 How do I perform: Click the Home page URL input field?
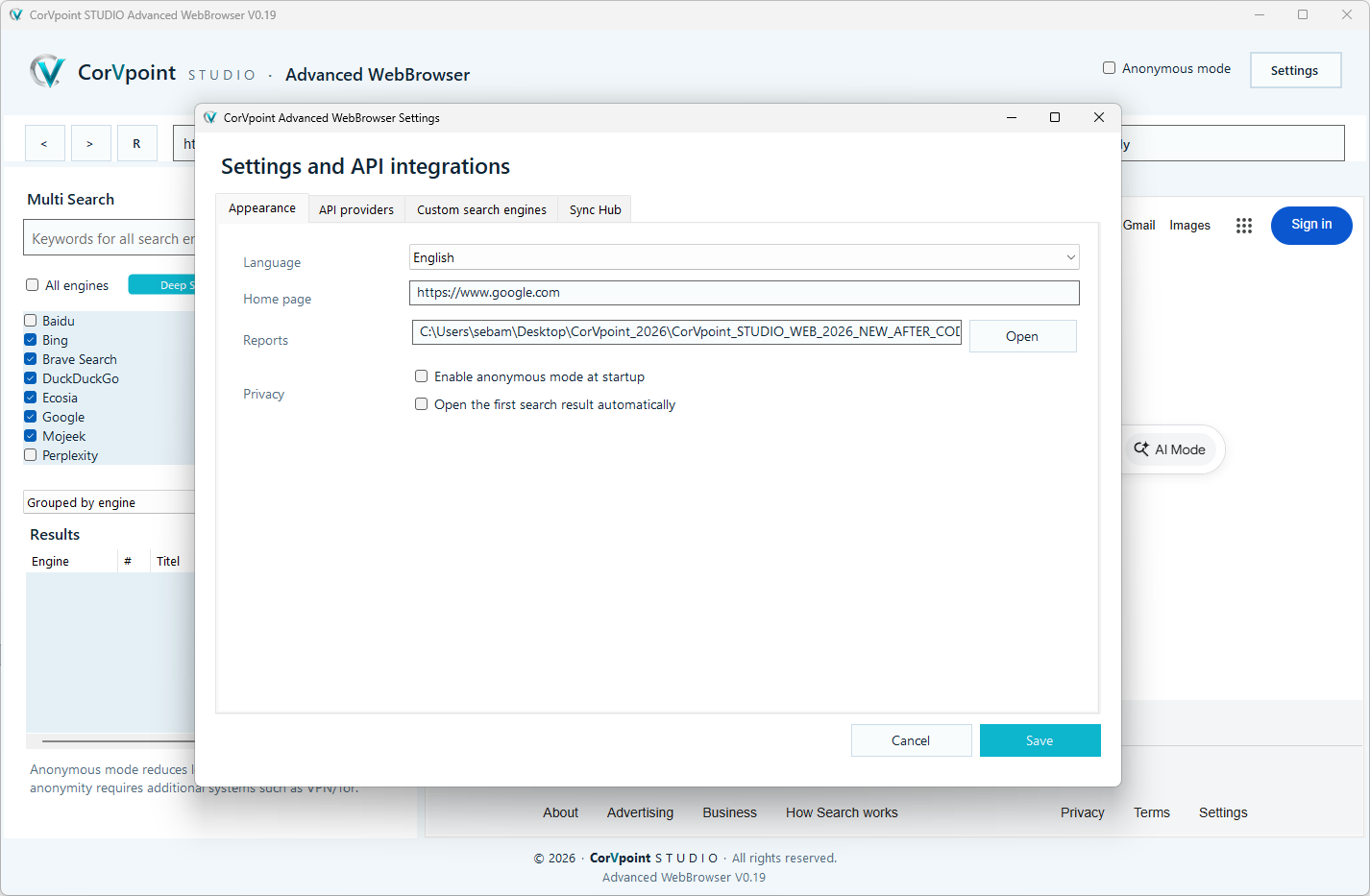[744, 293]
